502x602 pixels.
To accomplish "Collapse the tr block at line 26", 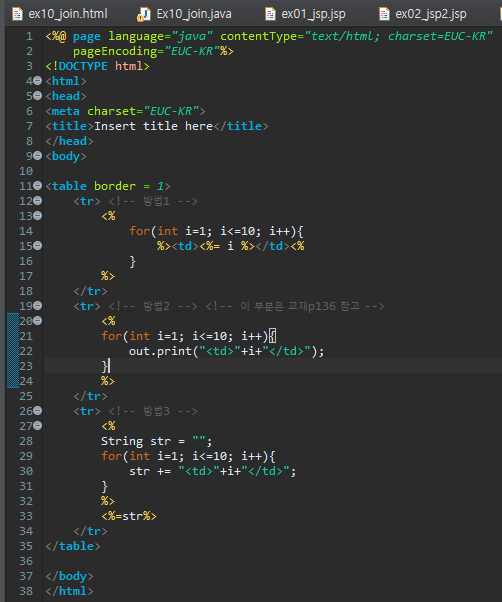I will (x=37, y=410).
